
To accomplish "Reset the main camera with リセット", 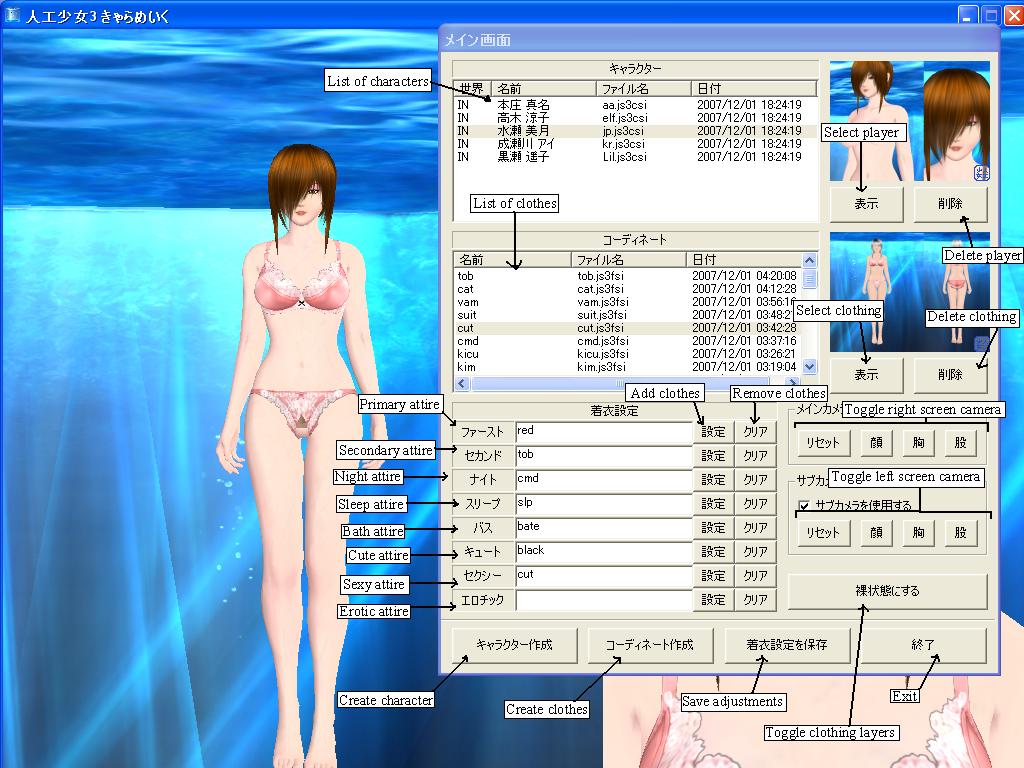I will [x=823, y=443].
